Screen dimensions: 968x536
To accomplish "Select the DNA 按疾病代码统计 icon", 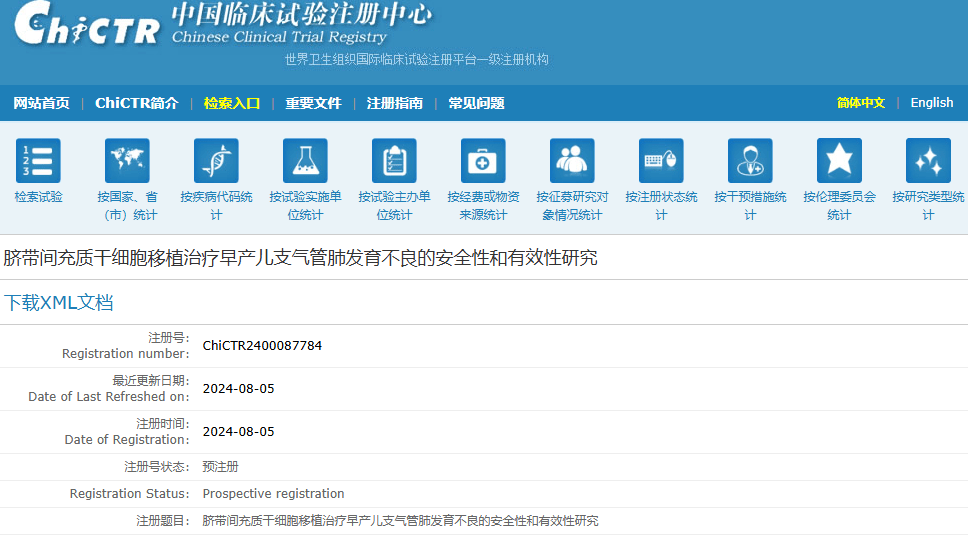I will [x=216, y=161].
